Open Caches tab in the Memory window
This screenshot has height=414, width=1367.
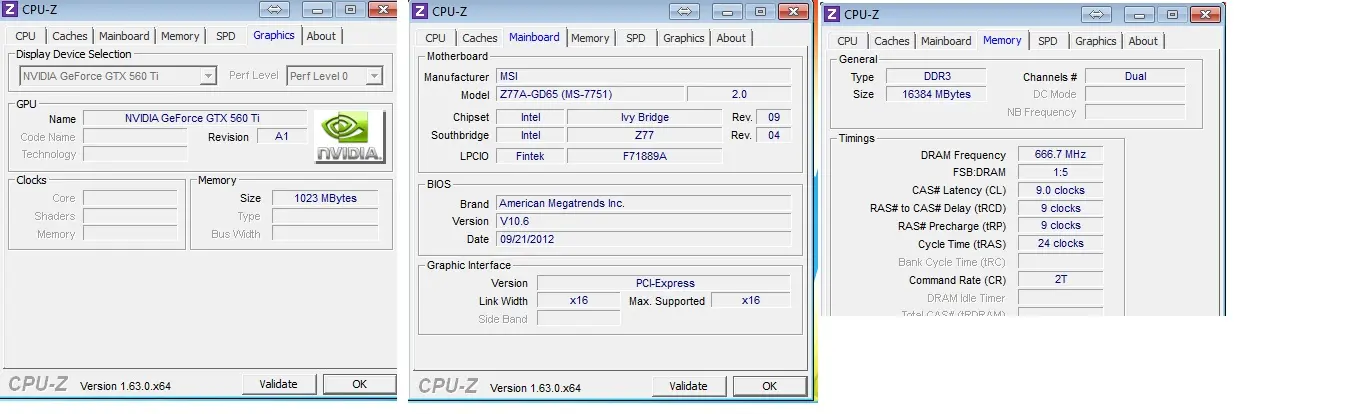click(892, 41)
